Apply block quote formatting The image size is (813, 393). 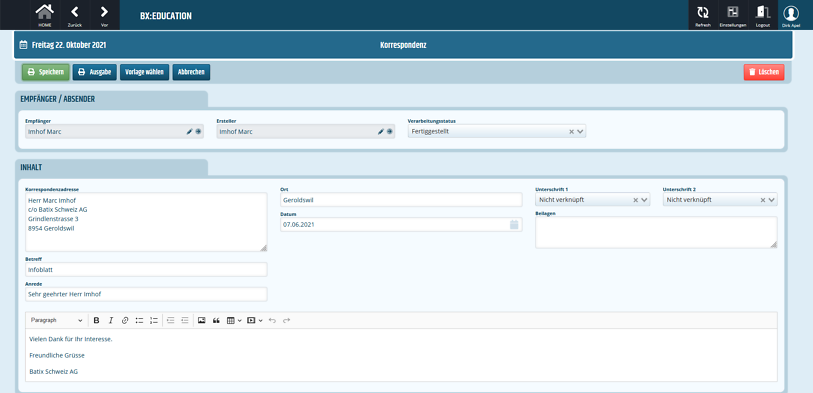click(x=216, y=320)
